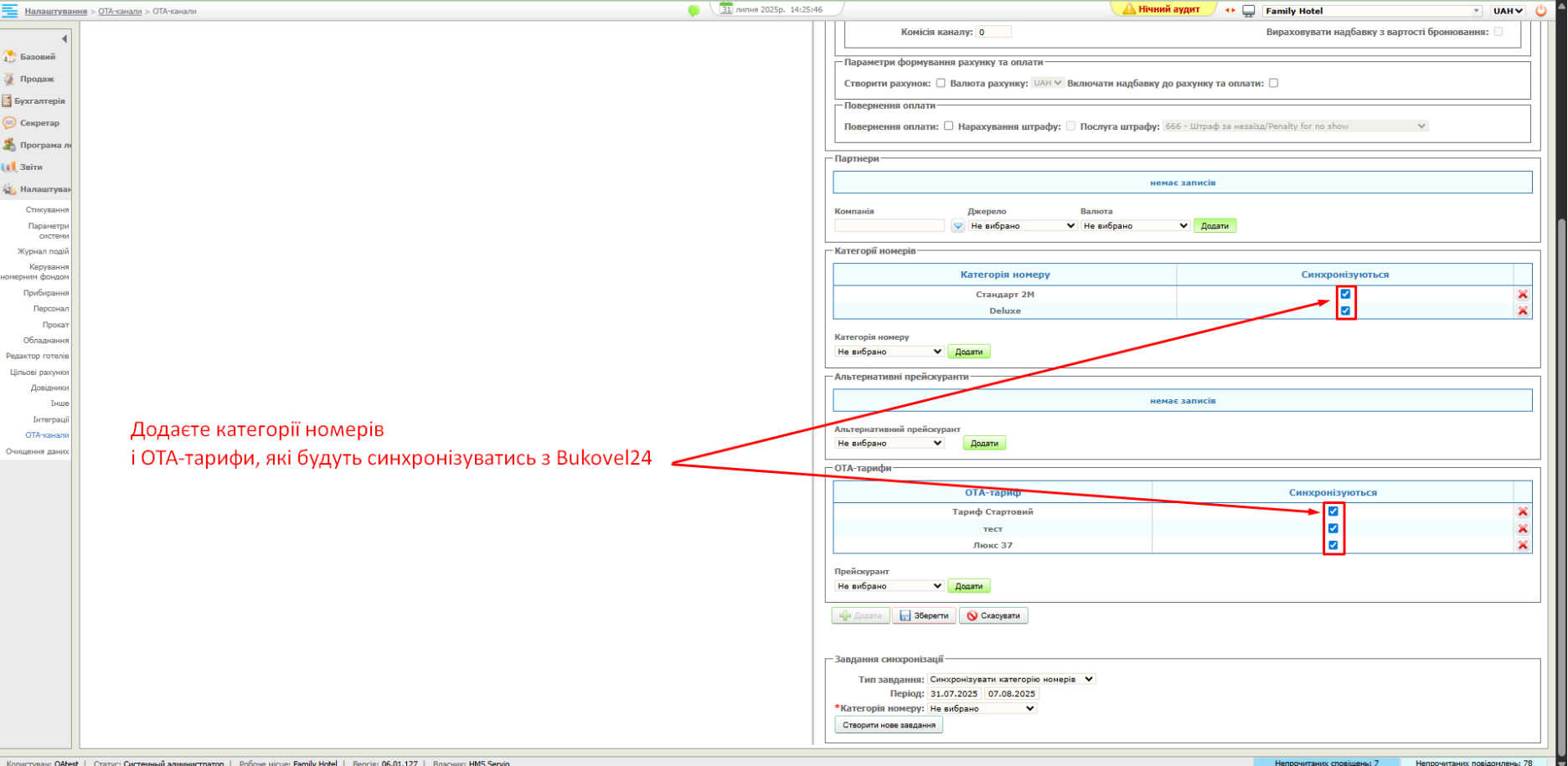Select Журнал подій in settings submenu

click(x=43, y=251)
